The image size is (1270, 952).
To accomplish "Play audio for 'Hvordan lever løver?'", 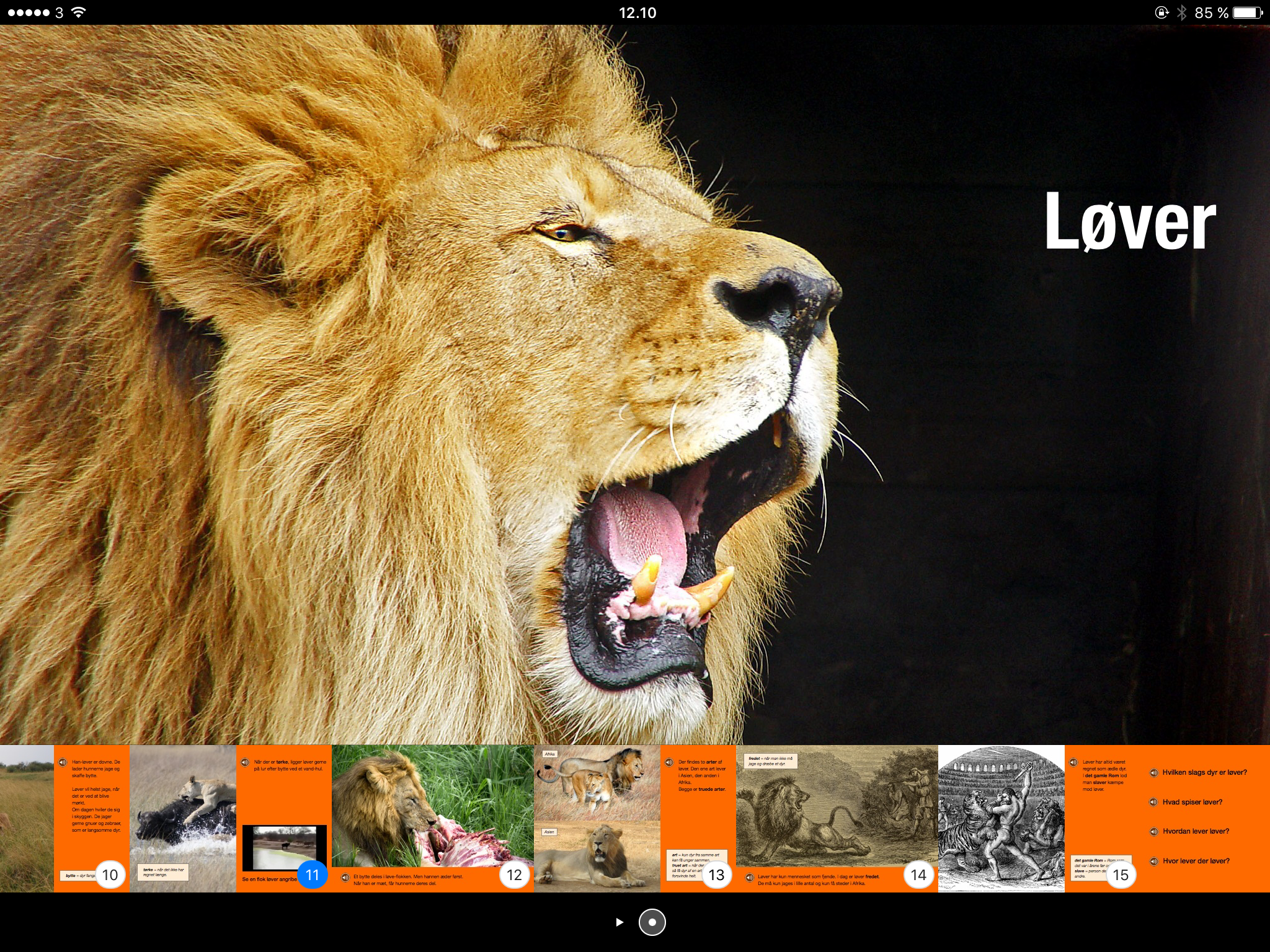I will (x=1153, y=832).
